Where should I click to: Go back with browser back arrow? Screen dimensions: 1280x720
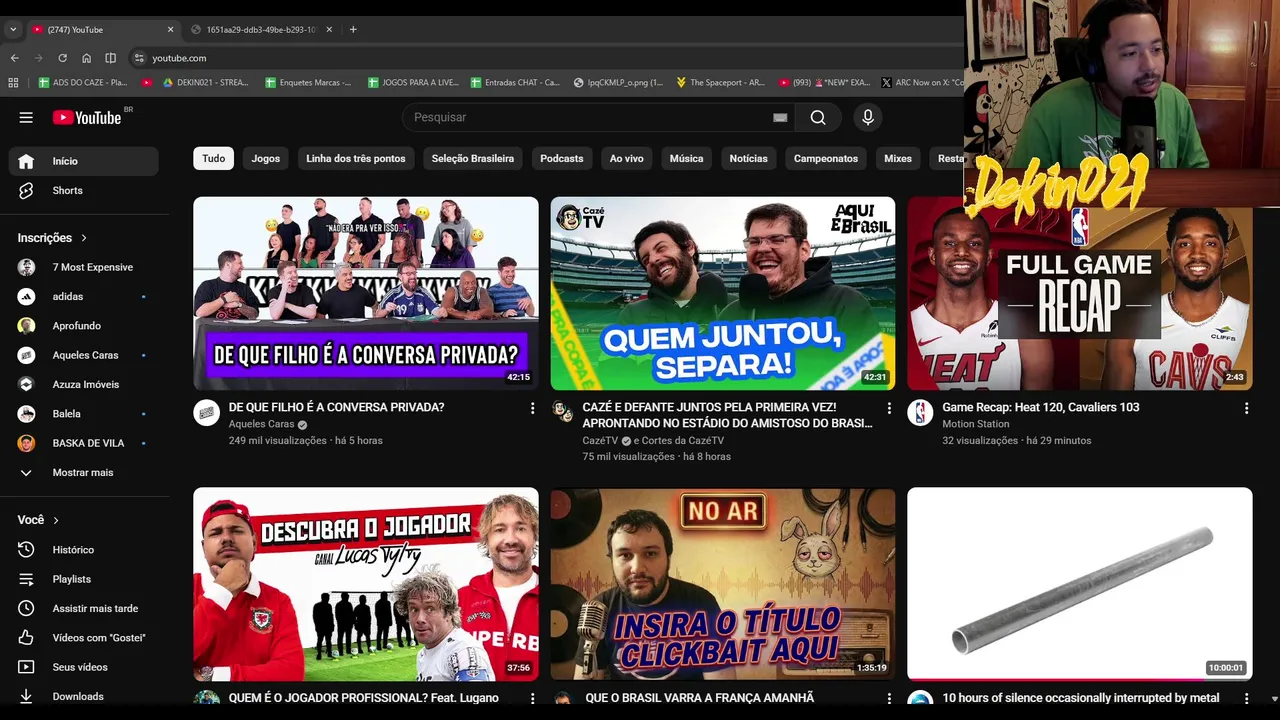point(14,58)
